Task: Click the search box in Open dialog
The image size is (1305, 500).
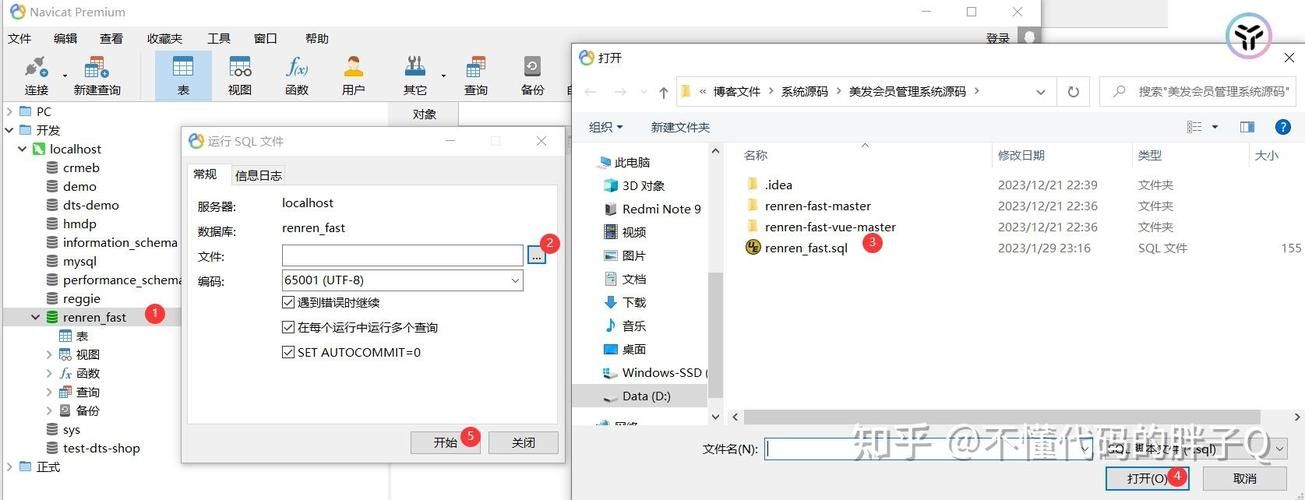Action: [x=1197, y=91]
